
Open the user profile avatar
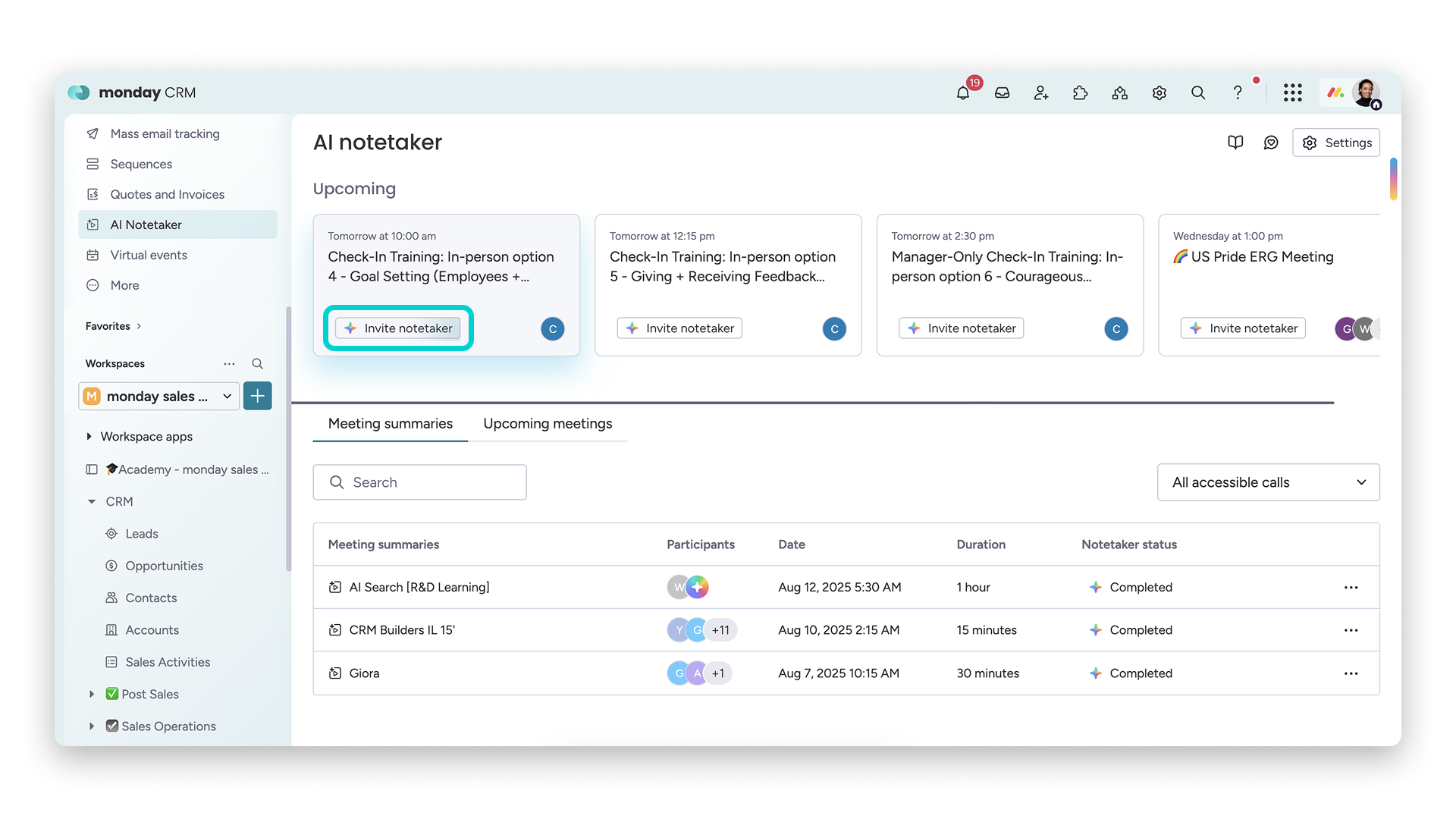point(1367,93)
